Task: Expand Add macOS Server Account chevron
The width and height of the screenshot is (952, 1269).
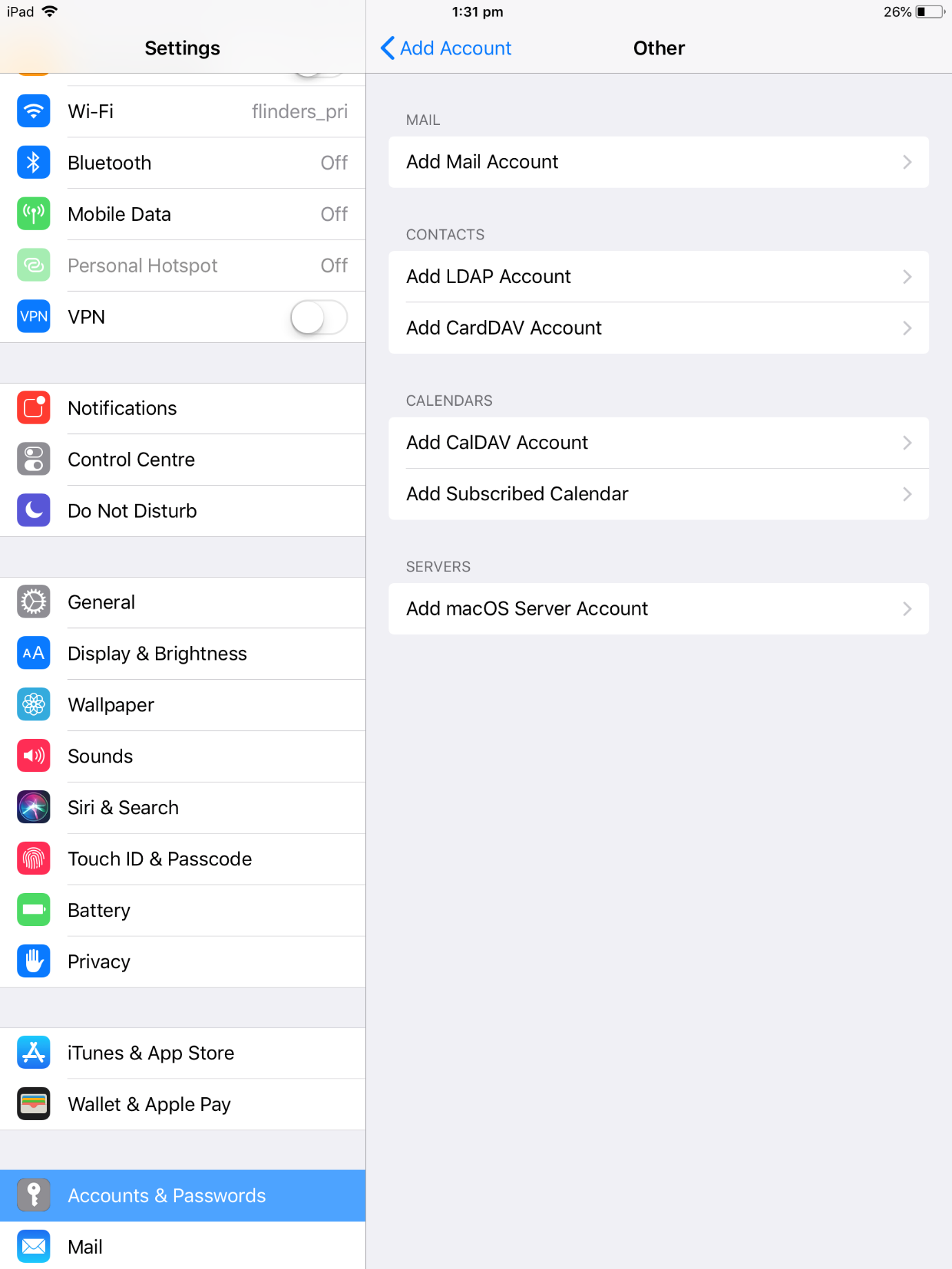Action: [x=907, y=609]
